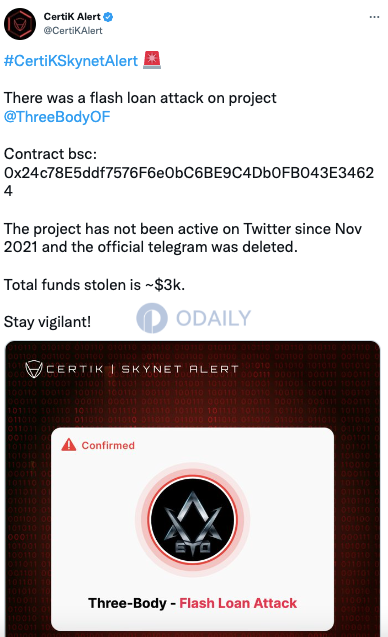388x637 pixels.
Task: Open the Skynet Alert image card
Action: pyautogui.click(x=193, y=489)
